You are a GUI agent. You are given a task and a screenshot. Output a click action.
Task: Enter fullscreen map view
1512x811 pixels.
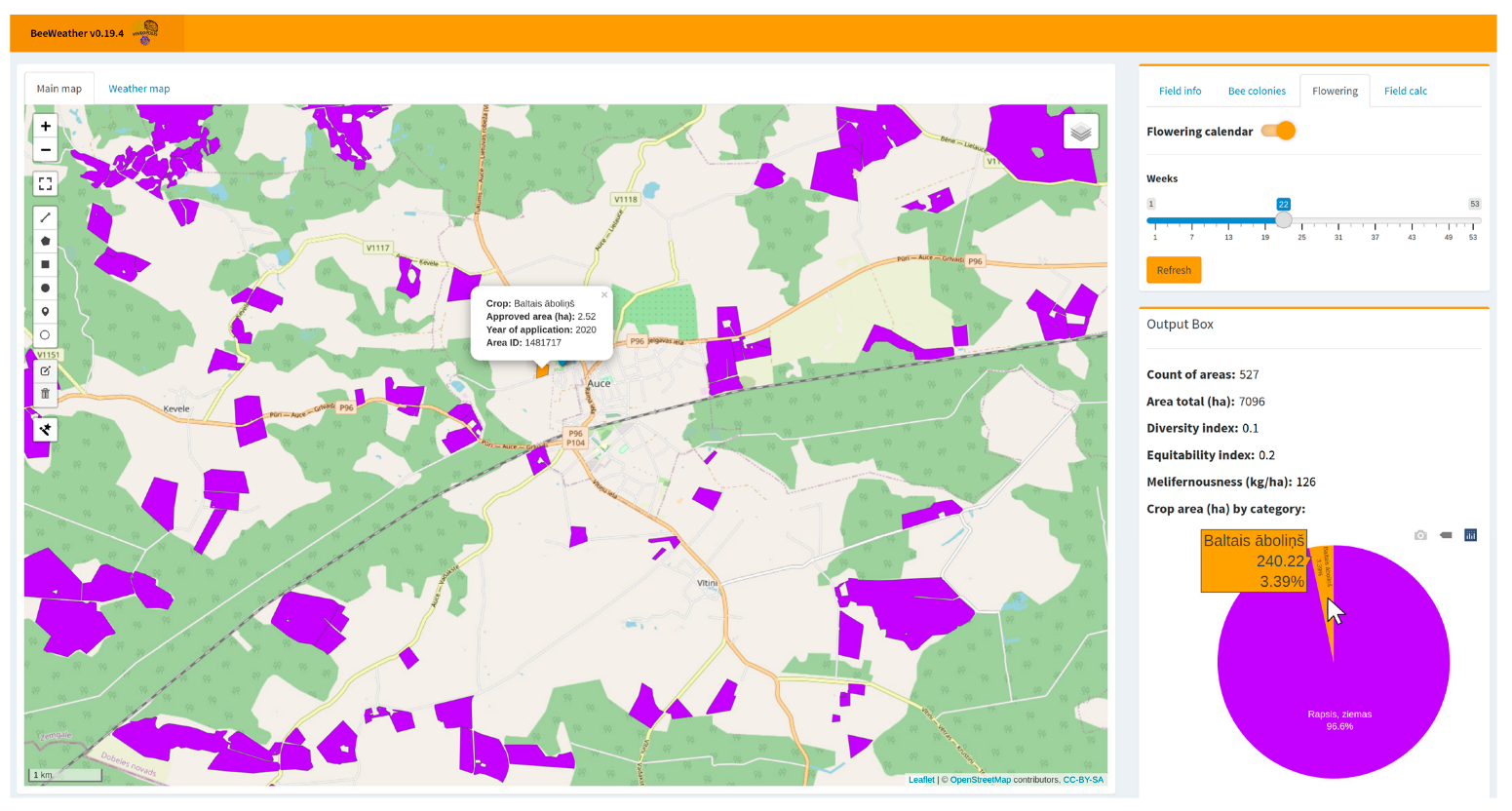[45, 183]
